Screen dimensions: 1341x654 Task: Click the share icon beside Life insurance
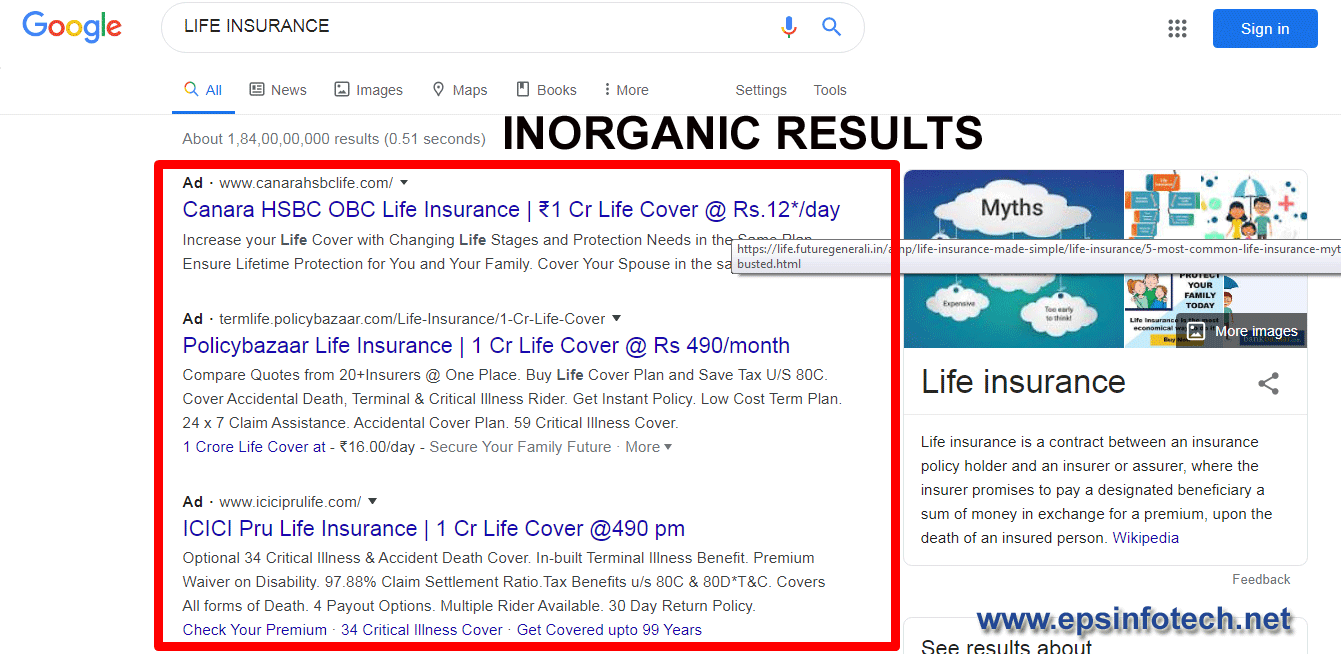[1268, 383]
